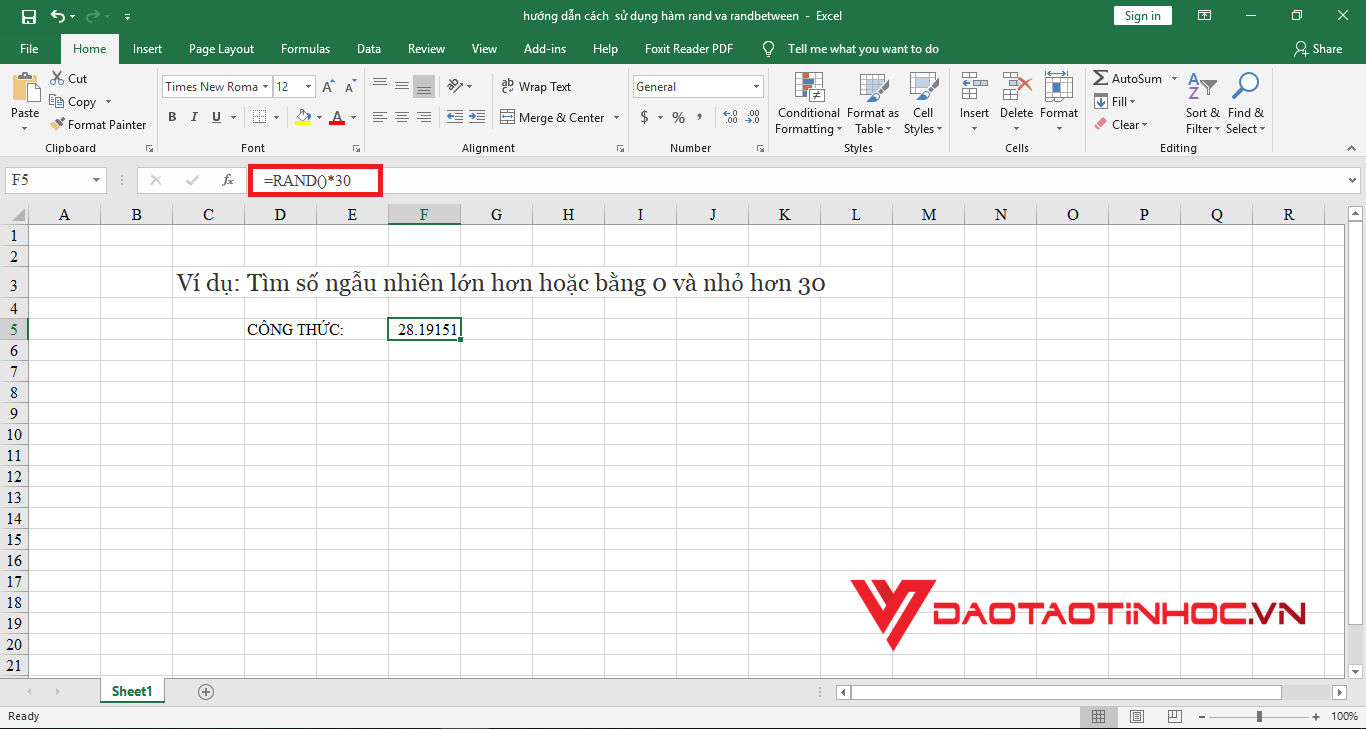Viewport: 1366px width, 729px height.
Task: Enable Merge & Center for the selection
Action: (x=553, y=117)
